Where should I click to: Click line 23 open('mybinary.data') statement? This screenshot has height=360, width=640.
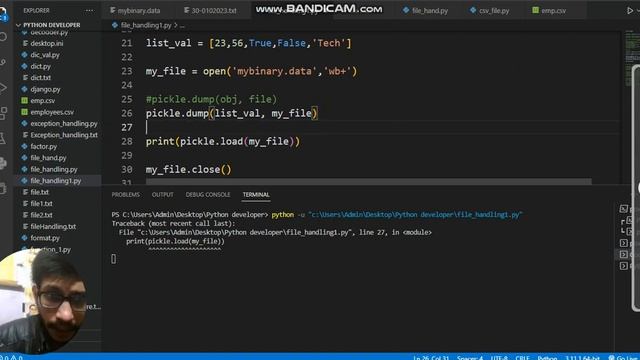[251, 71]
